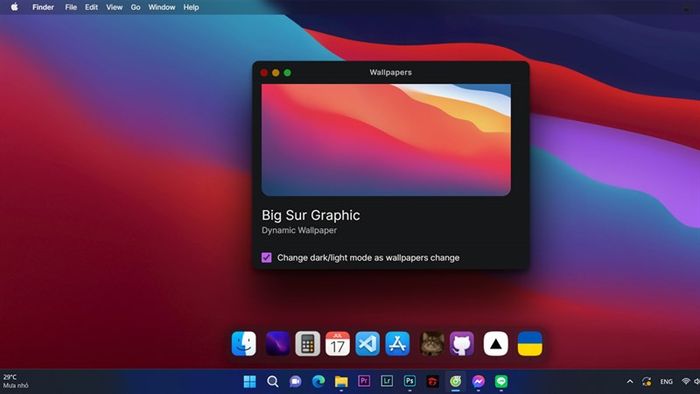Open the LINE app from the taskbar
This screenshot has width=700, height=394.
pos(501,382)
